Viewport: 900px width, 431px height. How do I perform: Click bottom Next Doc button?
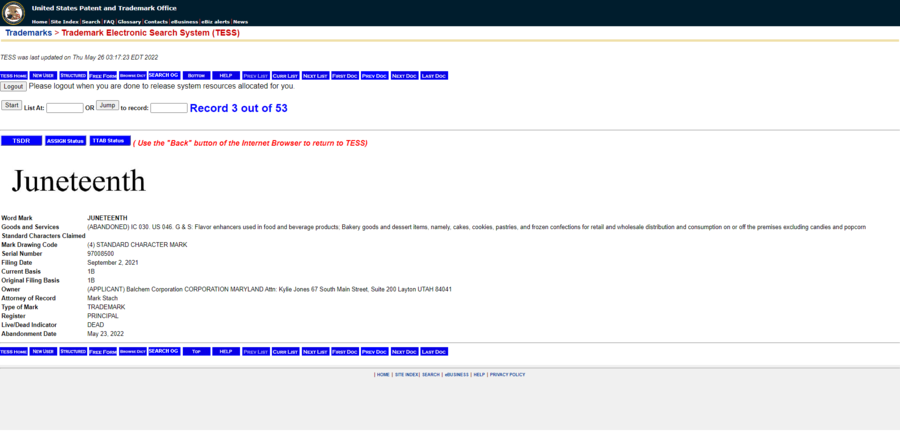405,352
